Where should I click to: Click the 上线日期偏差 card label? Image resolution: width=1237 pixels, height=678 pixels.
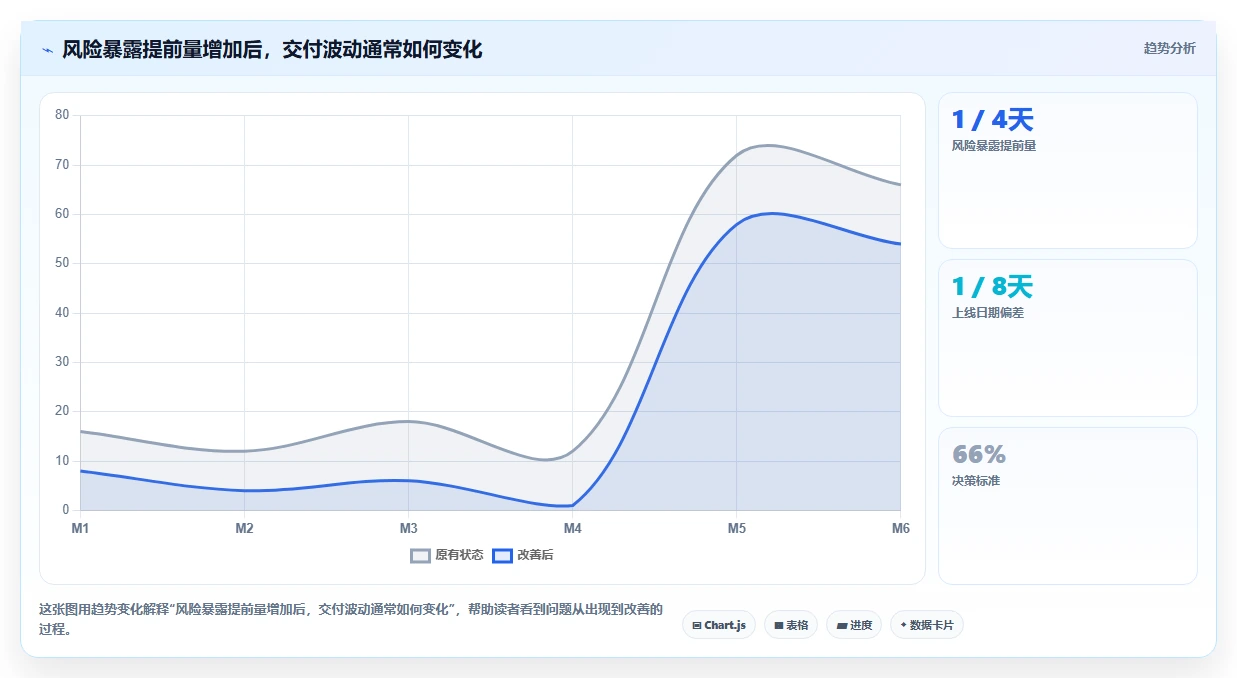coord(988,312)
